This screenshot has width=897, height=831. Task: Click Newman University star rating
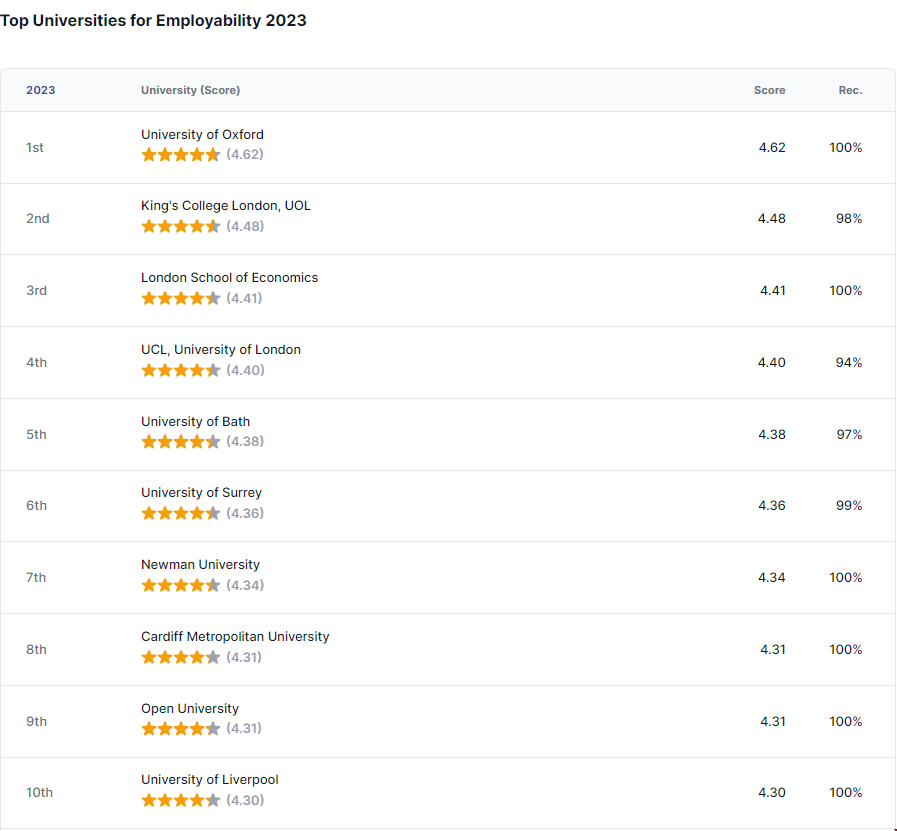coord(181,586)
